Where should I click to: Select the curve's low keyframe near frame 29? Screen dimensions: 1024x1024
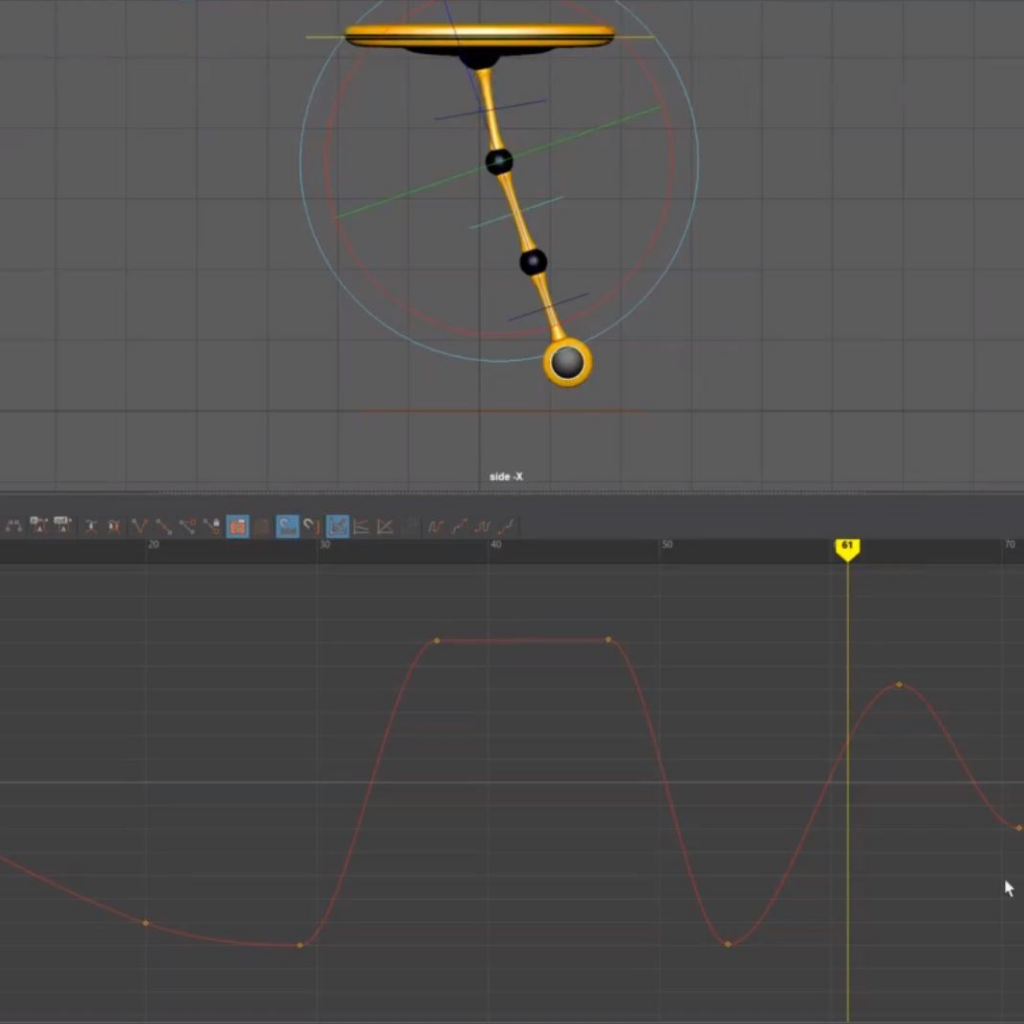(x=300, y=945)
